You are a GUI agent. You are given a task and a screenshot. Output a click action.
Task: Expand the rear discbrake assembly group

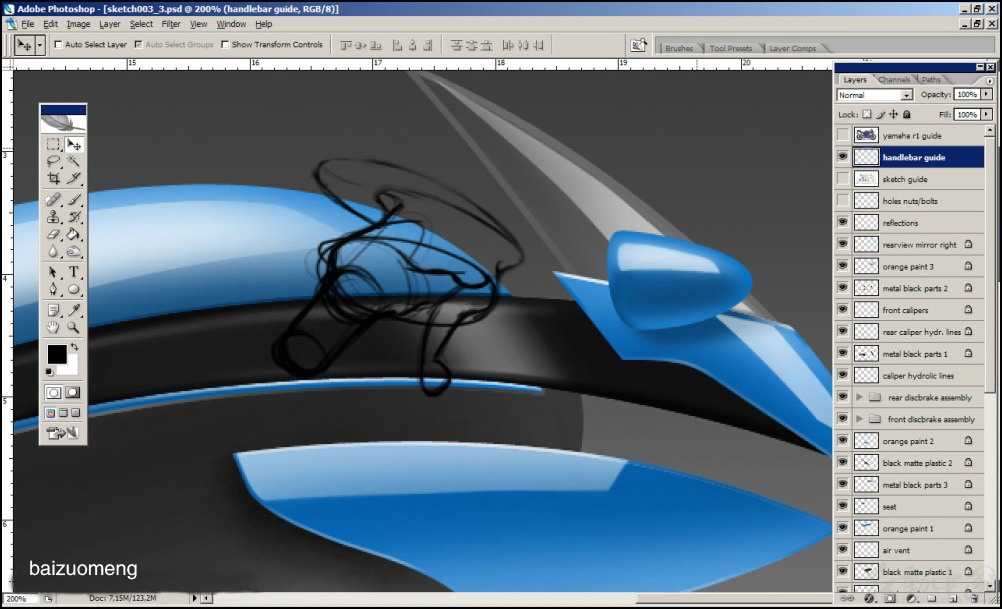click(x=859, y=397)
